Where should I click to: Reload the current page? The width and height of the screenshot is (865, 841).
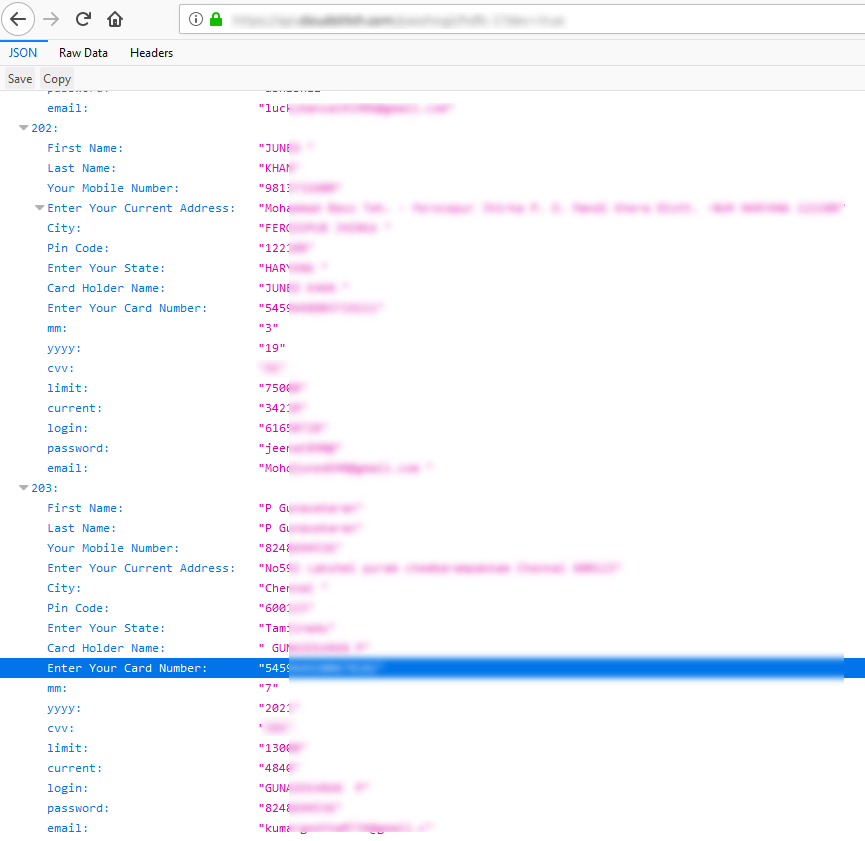pyautogui.click(x=84, y=19)
